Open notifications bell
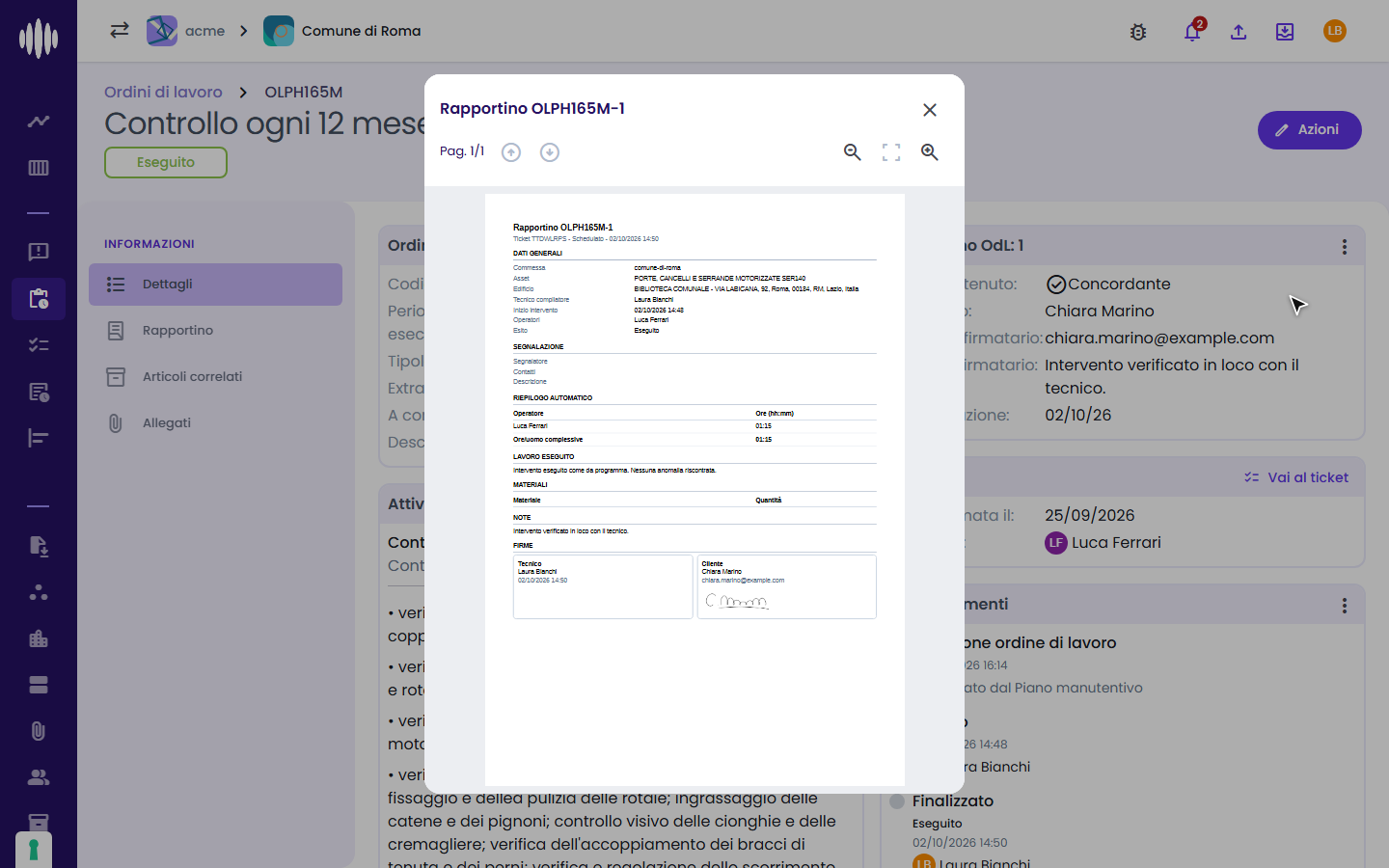Screen dimensions: 1389x868 pyautogui.click(x=1192, y=31)
